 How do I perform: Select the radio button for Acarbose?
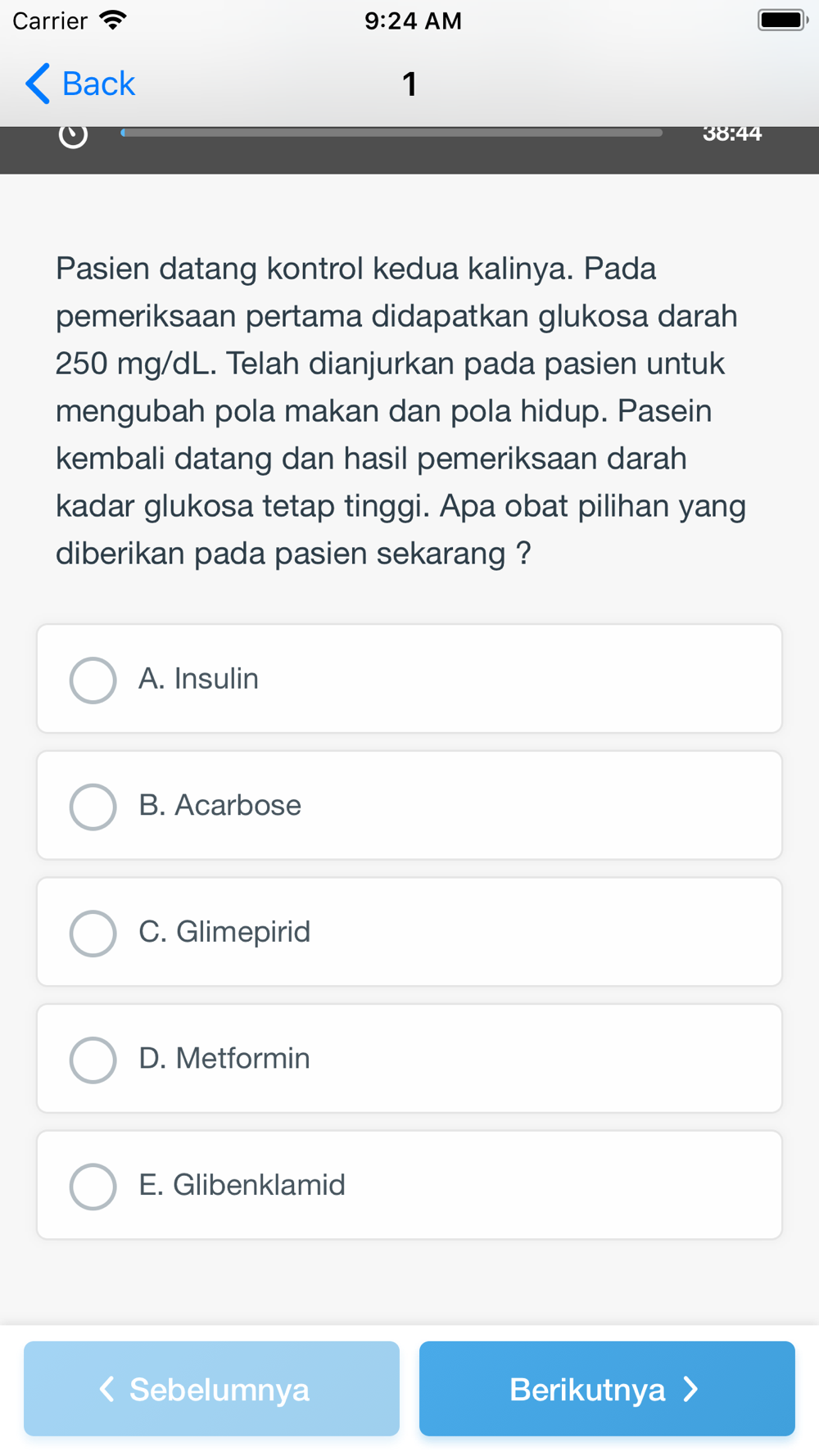click(x=93, y=807)
